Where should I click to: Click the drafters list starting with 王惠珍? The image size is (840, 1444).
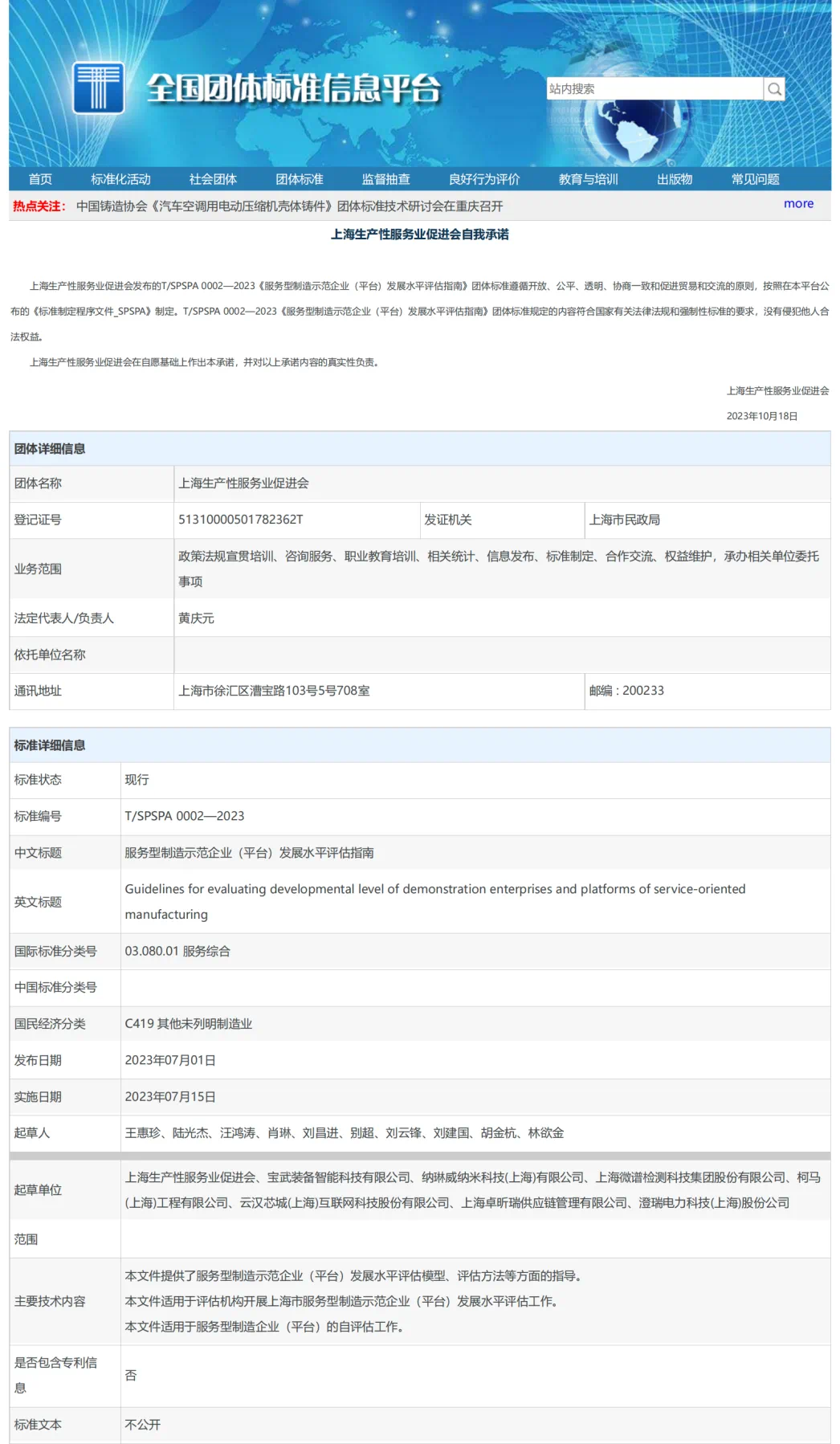[345, 1133]
